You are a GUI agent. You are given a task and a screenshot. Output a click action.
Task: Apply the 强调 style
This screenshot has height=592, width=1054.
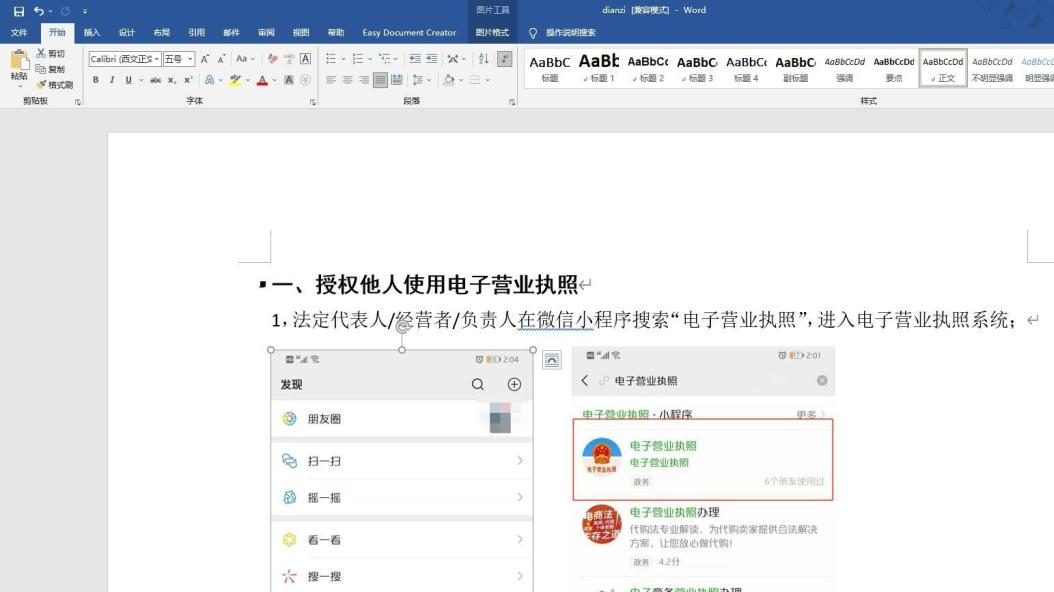[845, 68]
